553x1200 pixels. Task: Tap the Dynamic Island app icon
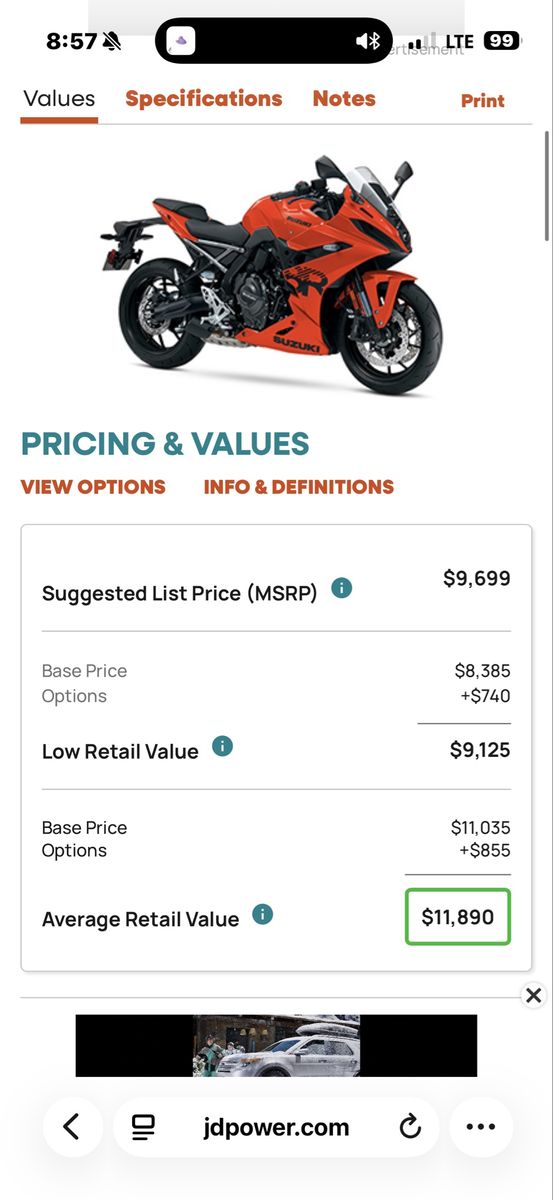point(180,41)
